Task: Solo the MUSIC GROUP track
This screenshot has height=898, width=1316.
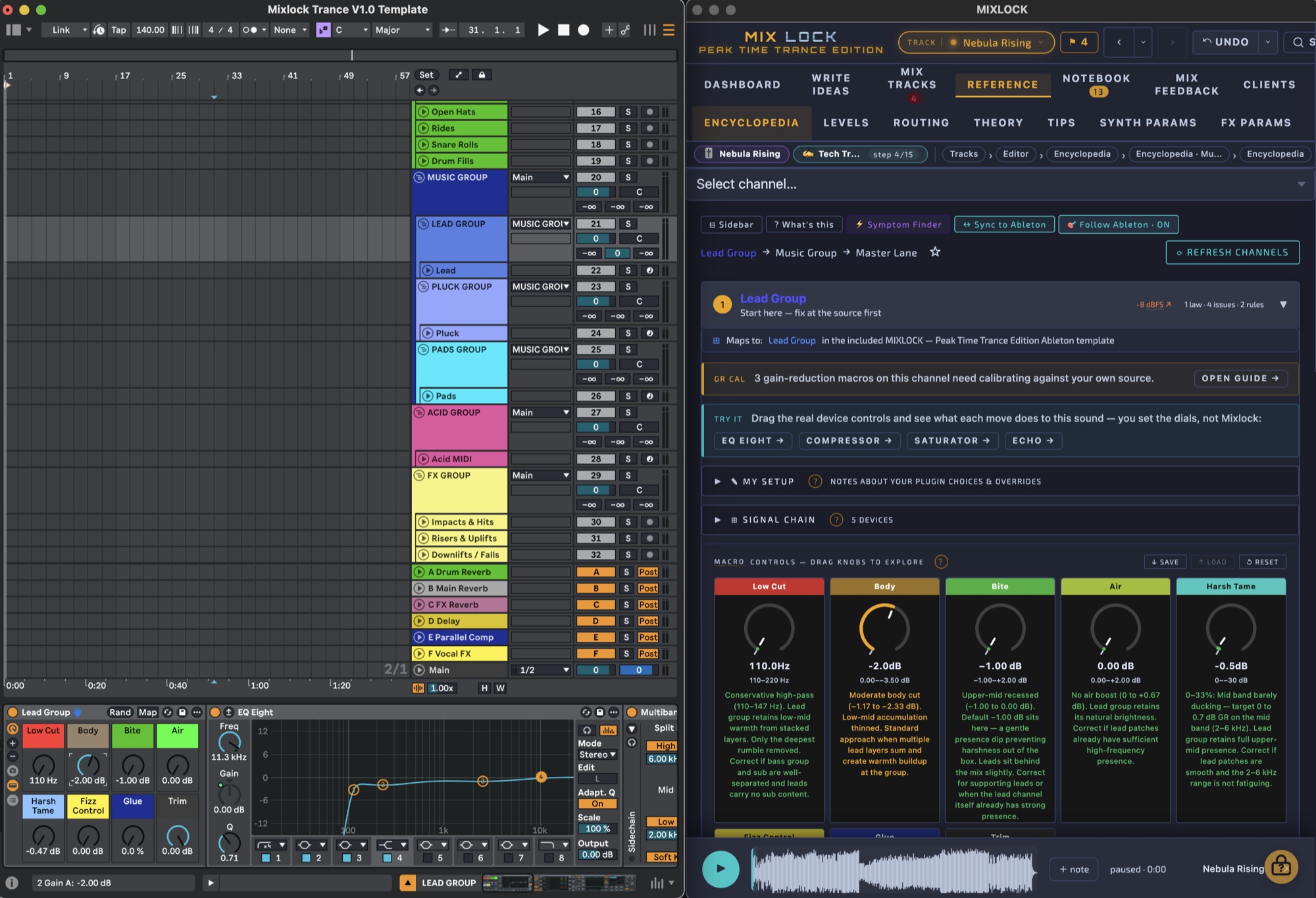Action: pyautogui.click(x=628, y=177)
